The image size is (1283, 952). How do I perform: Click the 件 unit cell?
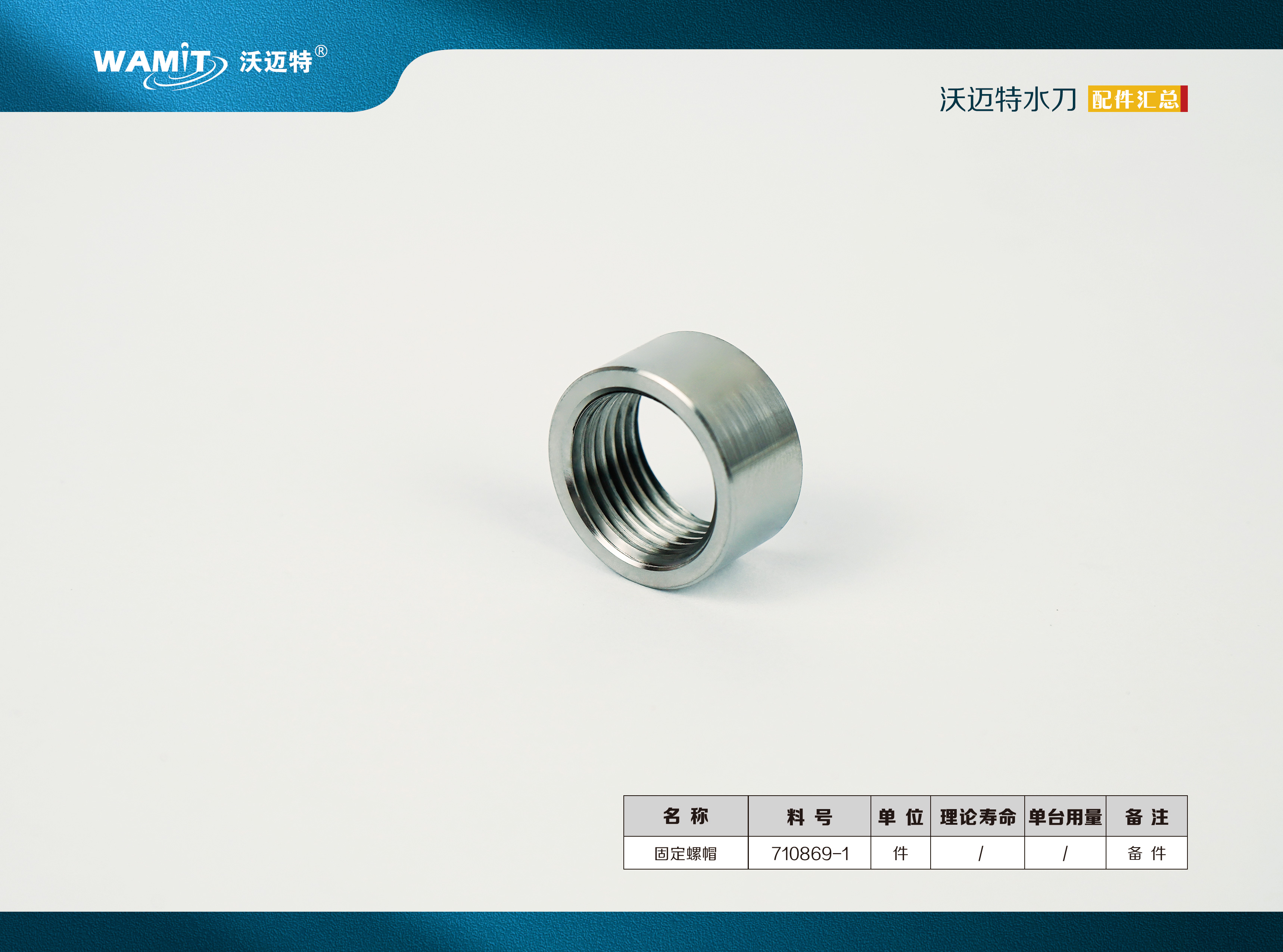[900, 853]
